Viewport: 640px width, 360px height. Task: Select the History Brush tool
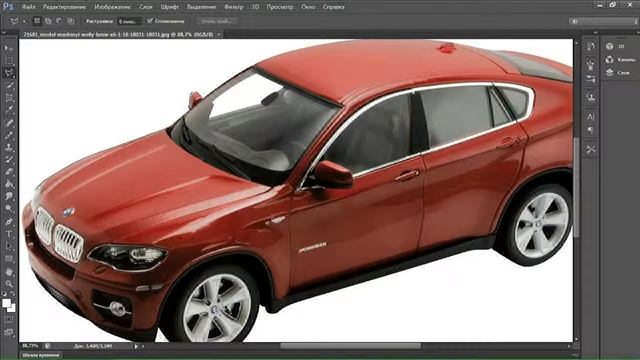[x=9, y=159]
